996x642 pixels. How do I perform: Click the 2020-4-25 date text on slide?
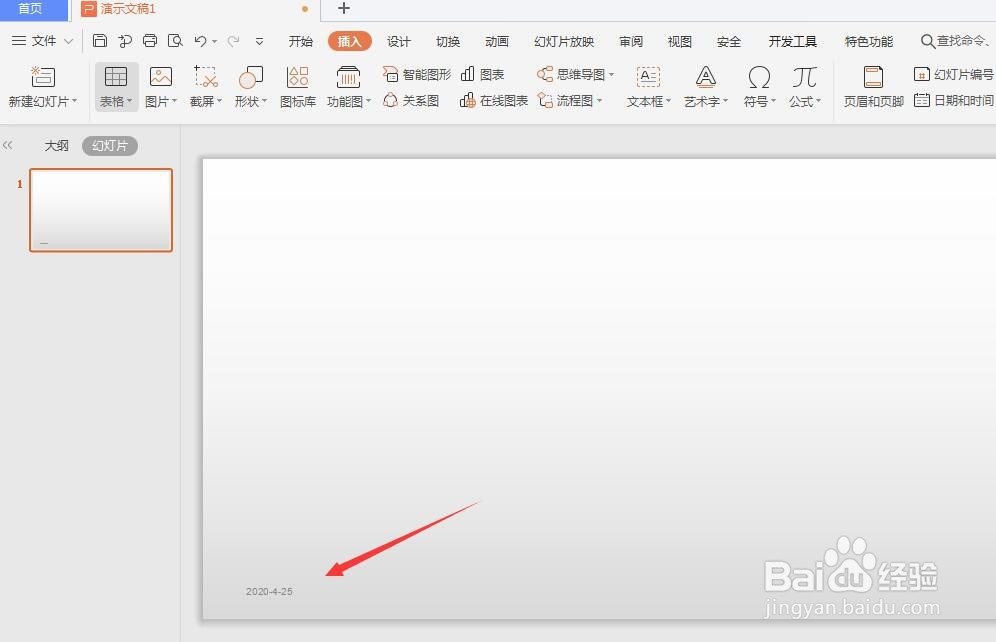pos(269,591)
